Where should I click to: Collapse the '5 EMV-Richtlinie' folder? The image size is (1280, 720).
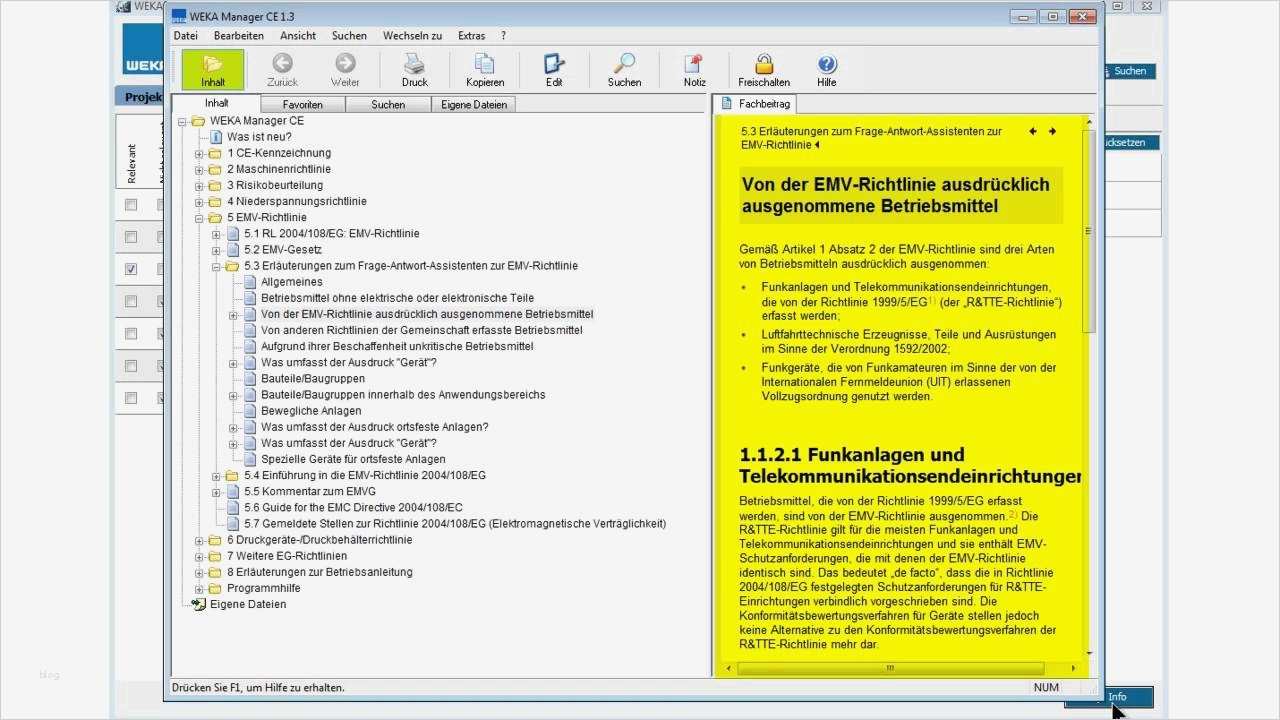point(199,218)
